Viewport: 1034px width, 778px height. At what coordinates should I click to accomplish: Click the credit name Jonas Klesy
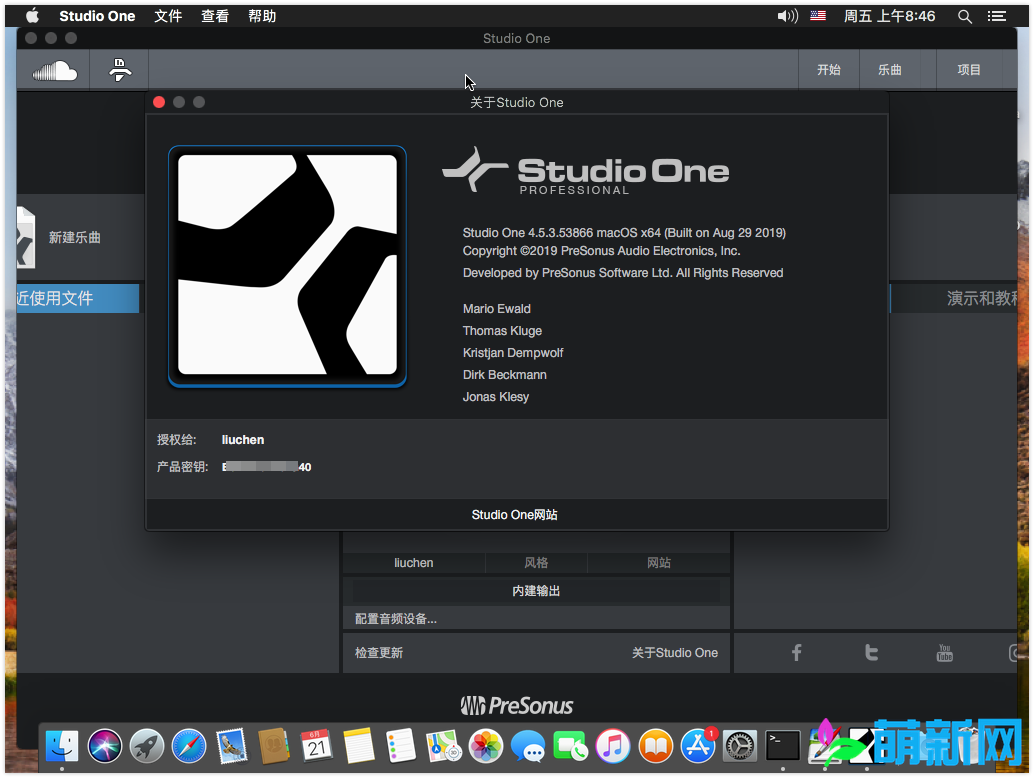(496, 397)
